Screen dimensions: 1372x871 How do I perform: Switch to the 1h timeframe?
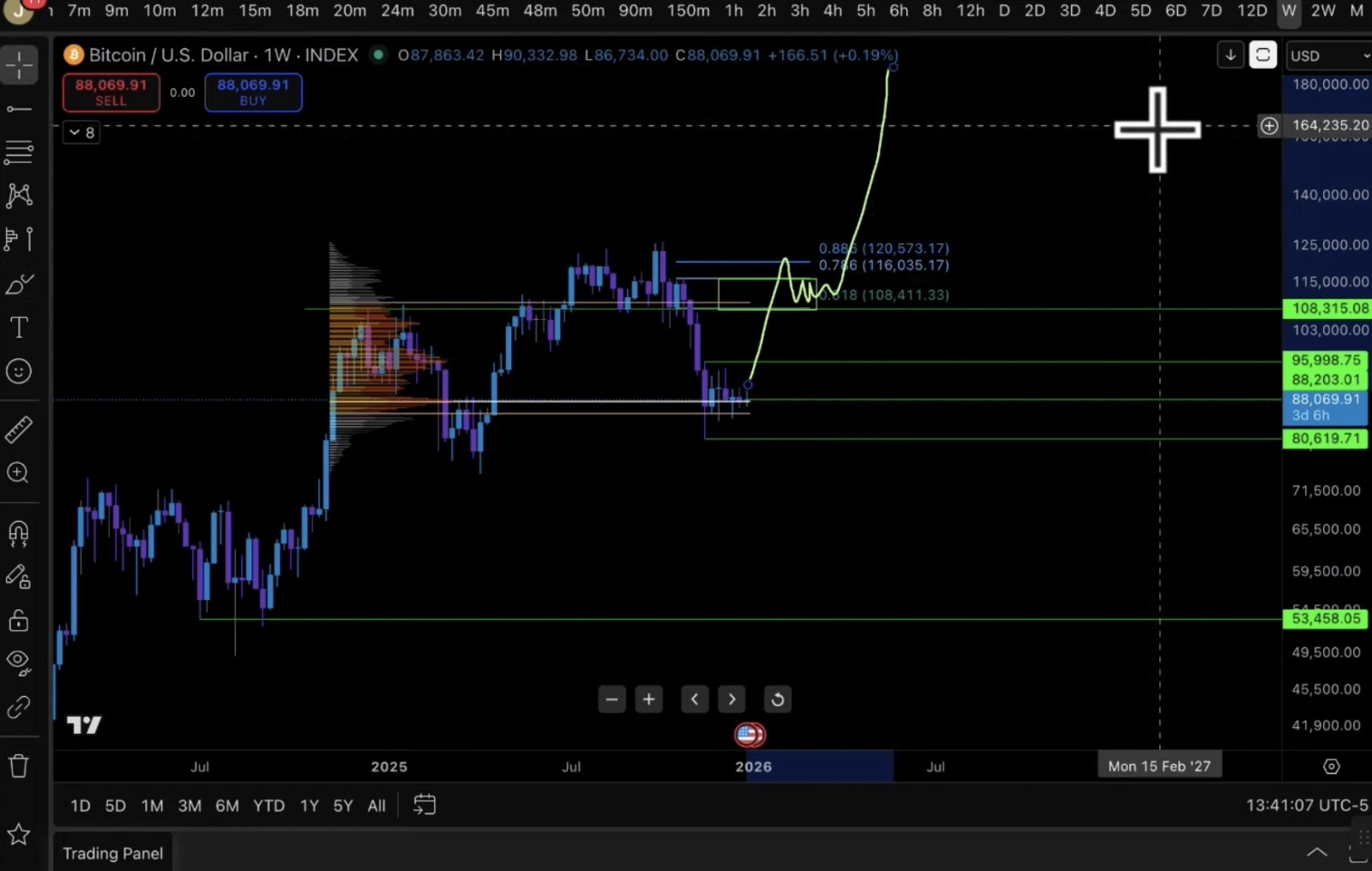734,10
